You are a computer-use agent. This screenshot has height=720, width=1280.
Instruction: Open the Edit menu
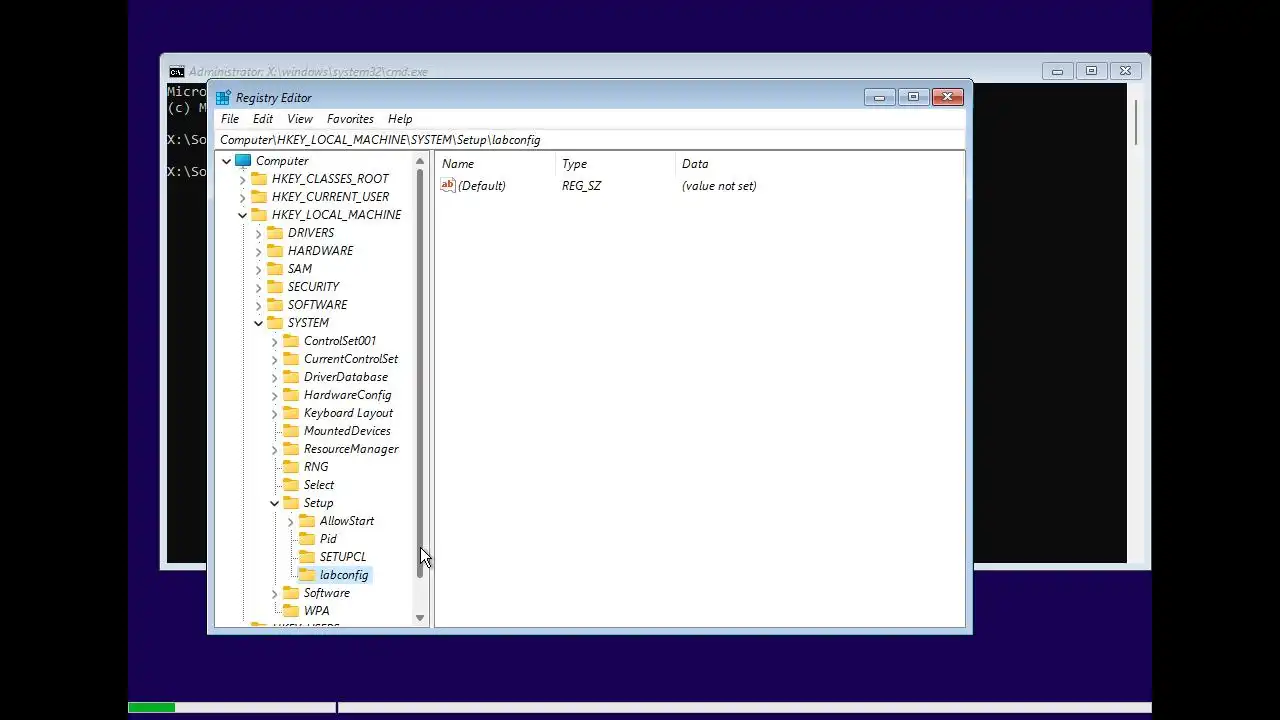[263, 119]
